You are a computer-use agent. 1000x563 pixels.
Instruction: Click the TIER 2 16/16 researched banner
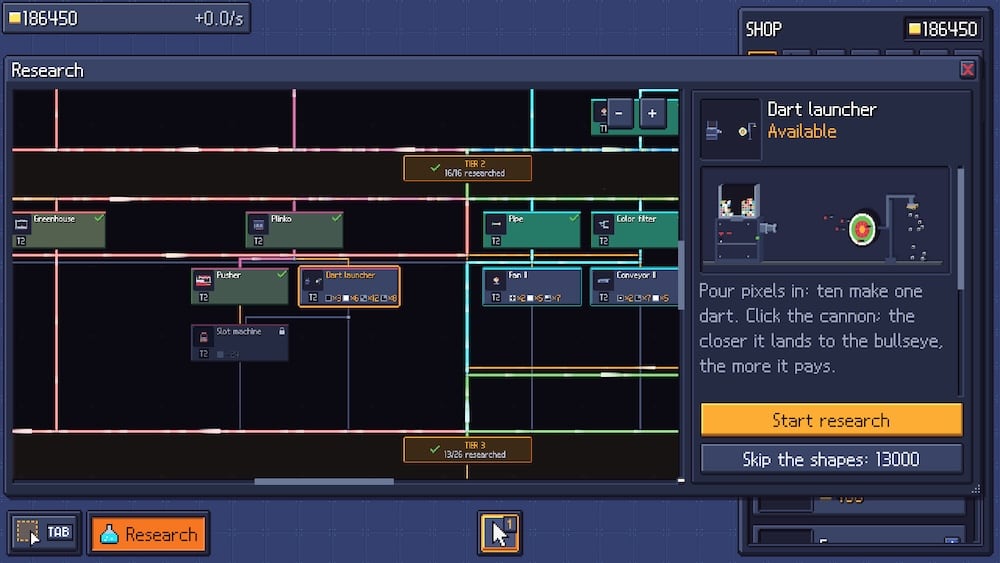467,168
